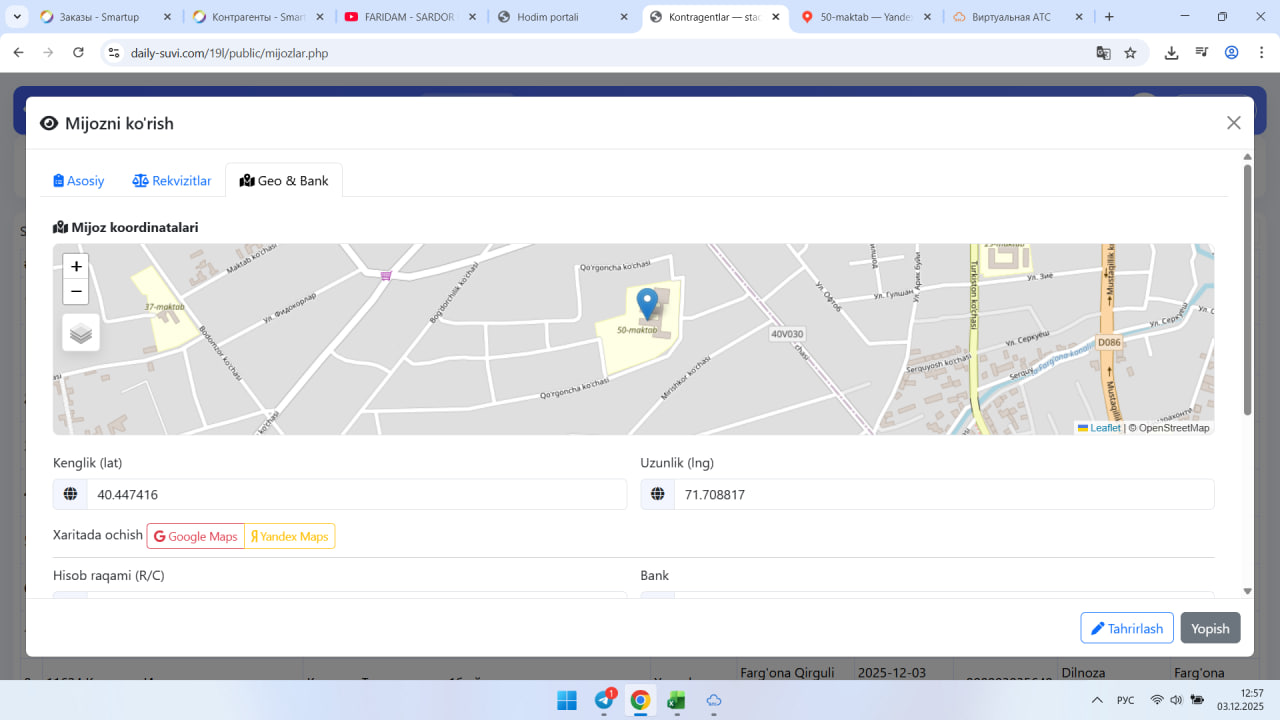Open Chrome downloads icon
The image size is (1280, 720).
pyautogui.click(x=1171, y=53)
